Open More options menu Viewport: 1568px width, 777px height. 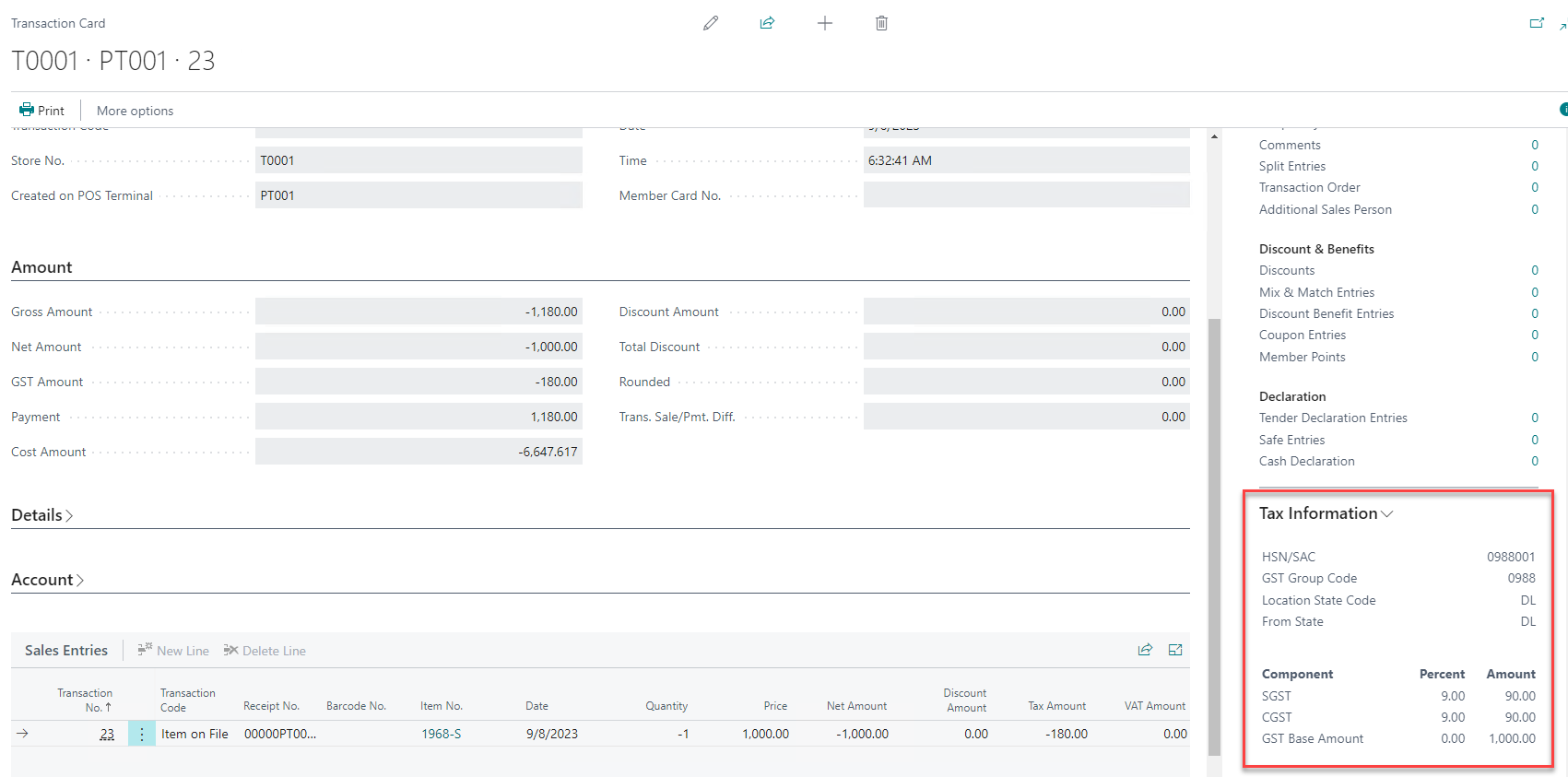[x=135, y=111]
